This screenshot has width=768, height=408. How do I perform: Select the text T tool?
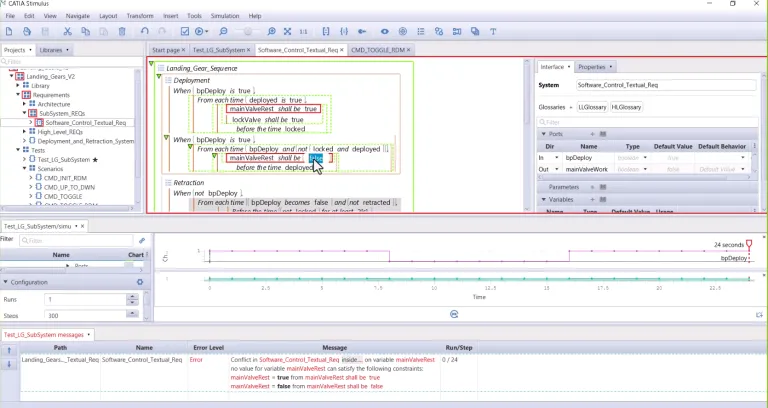point(493,31)
